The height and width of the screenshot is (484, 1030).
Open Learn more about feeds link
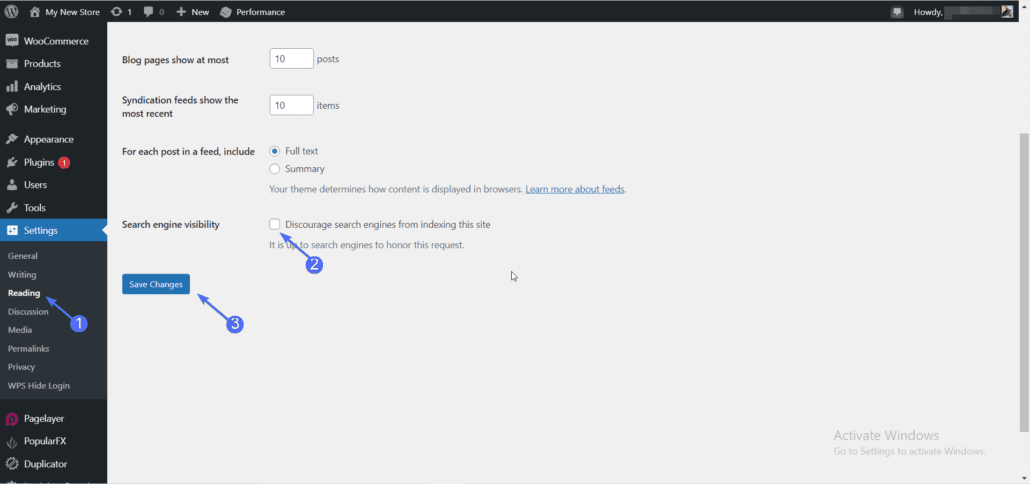pos(575,189)
